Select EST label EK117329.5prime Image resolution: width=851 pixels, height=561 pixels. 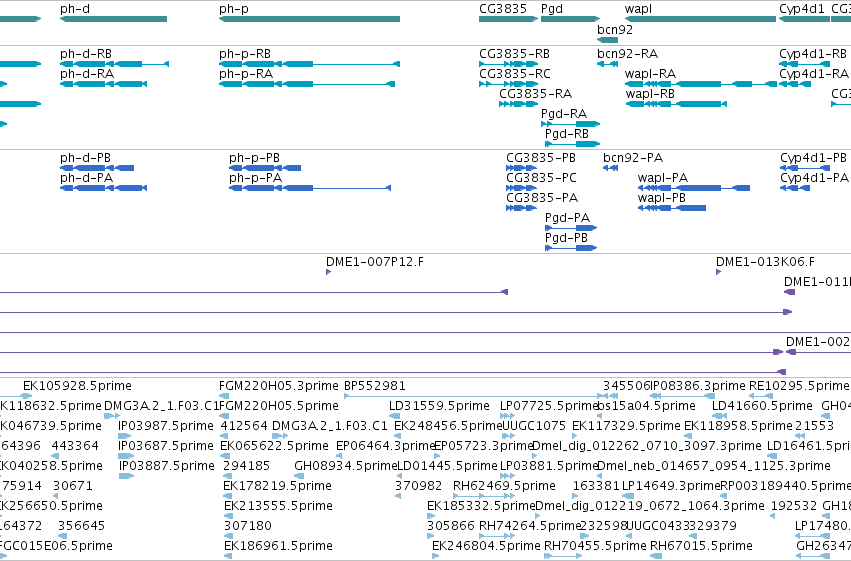click(x=626, y=426)
